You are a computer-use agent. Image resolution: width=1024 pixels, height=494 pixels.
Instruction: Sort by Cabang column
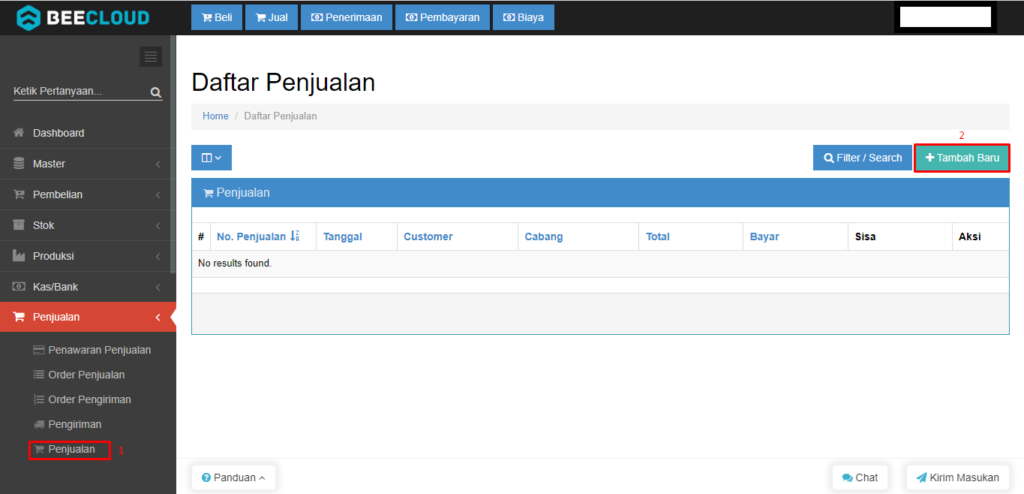point(543,237)
